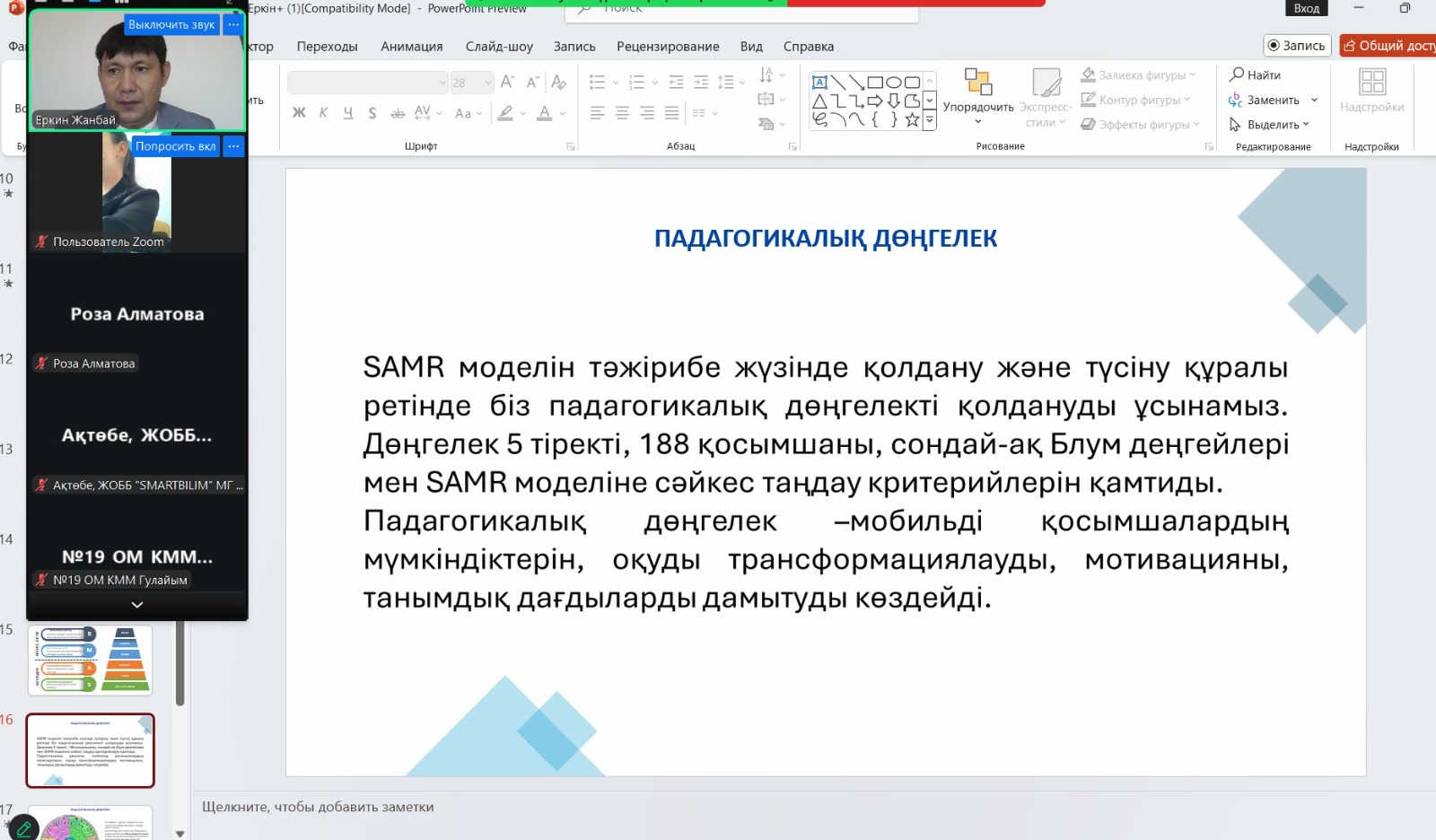Image resolution: width=1436 pixels, height=840 pixels.
Task: Open the Переходы ribbon tab
Action: (x=327, y=47)
